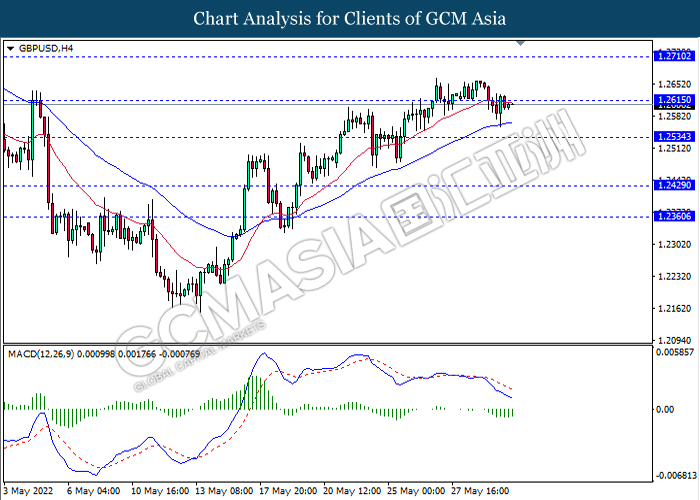This screenshot has width=700, height=500.
Task: Click the MACD 0.005857 upper scale value
Action: pyautogui.click(x=676, y=352)
